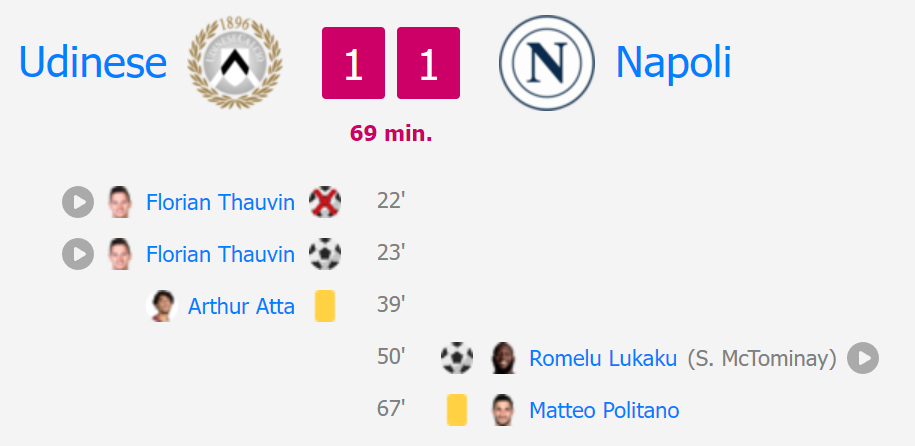Screen dimensions: 915x446
Task: Click Arthur Atta's yellow card icon
Action: (325, 306)
